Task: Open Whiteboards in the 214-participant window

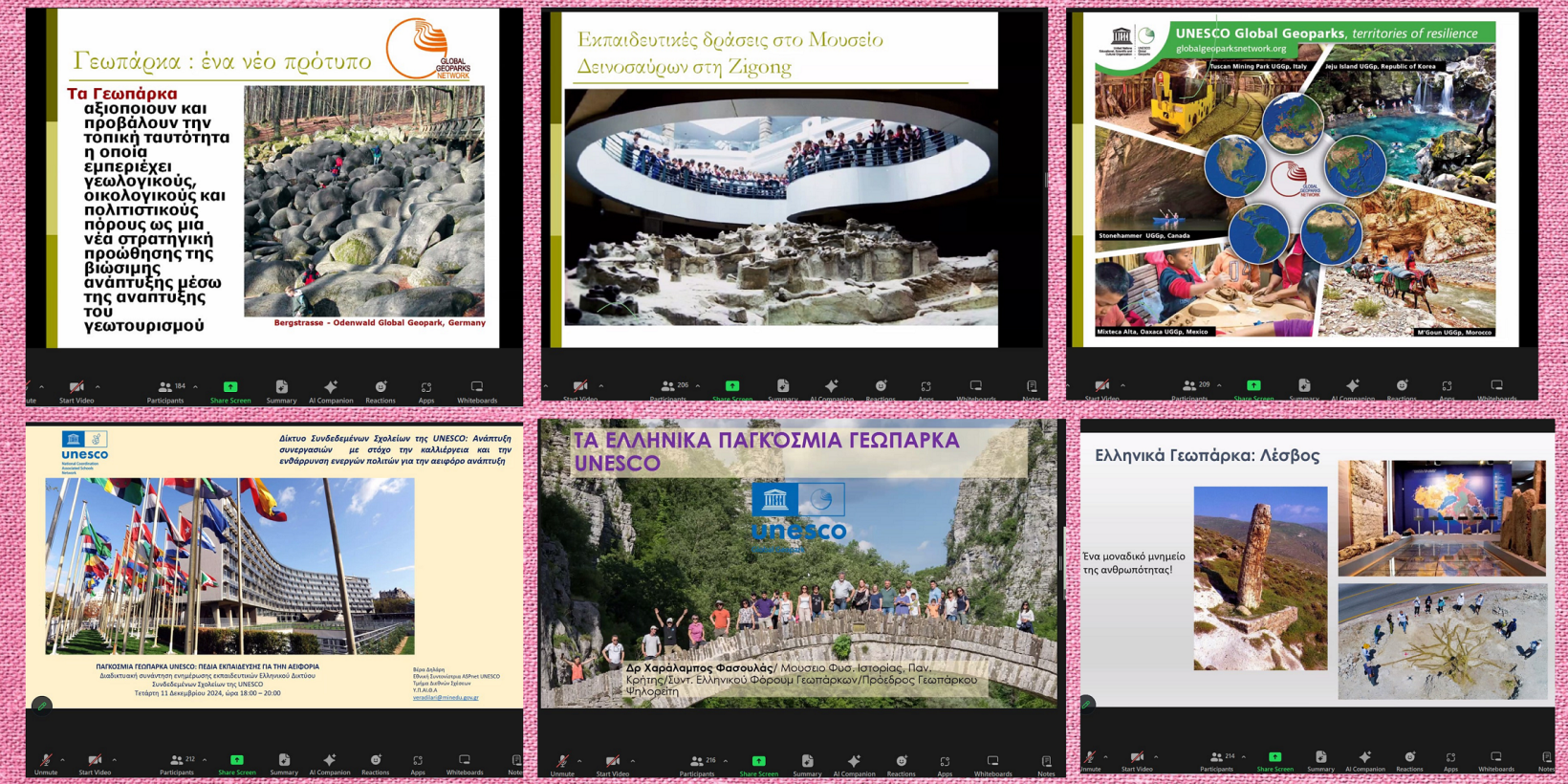Action: 1496,761
